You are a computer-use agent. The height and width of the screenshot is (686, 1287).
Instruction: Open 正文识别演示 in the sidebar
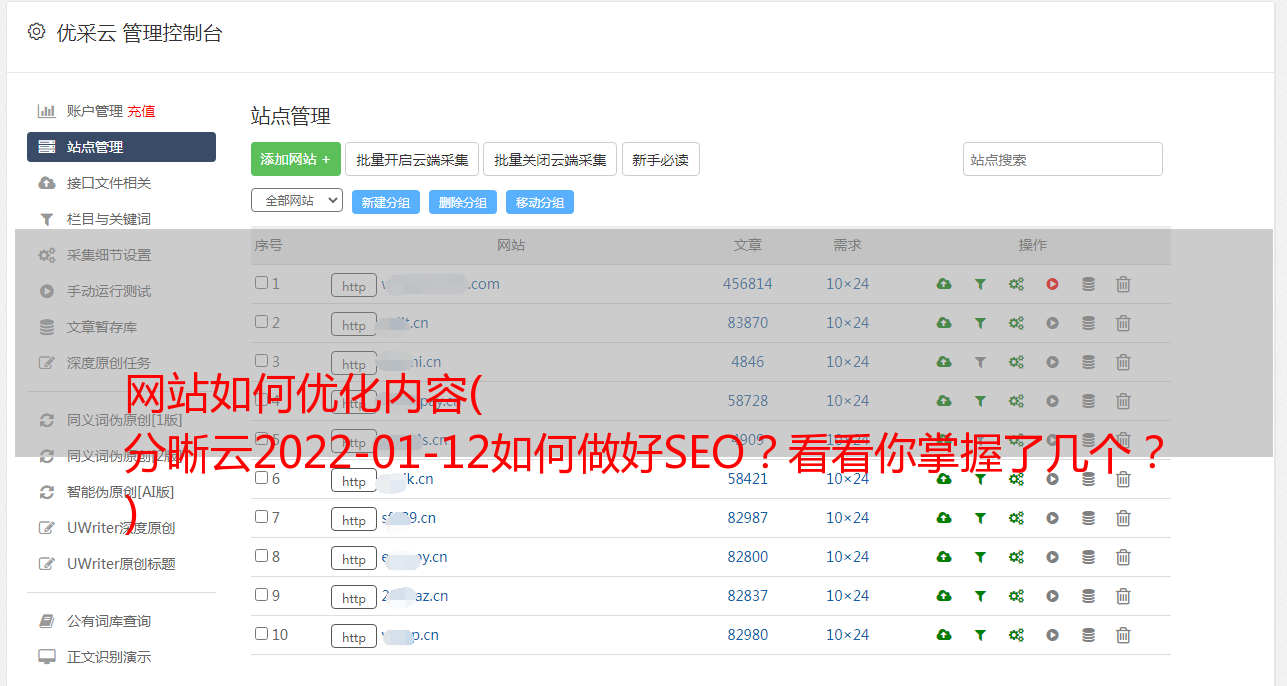109,658
